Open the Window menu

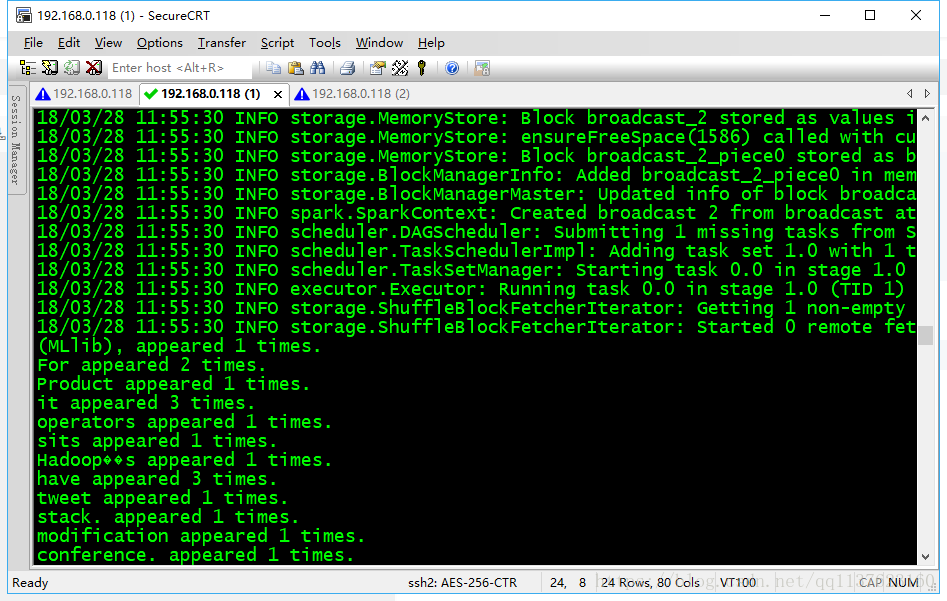(379, 43)
